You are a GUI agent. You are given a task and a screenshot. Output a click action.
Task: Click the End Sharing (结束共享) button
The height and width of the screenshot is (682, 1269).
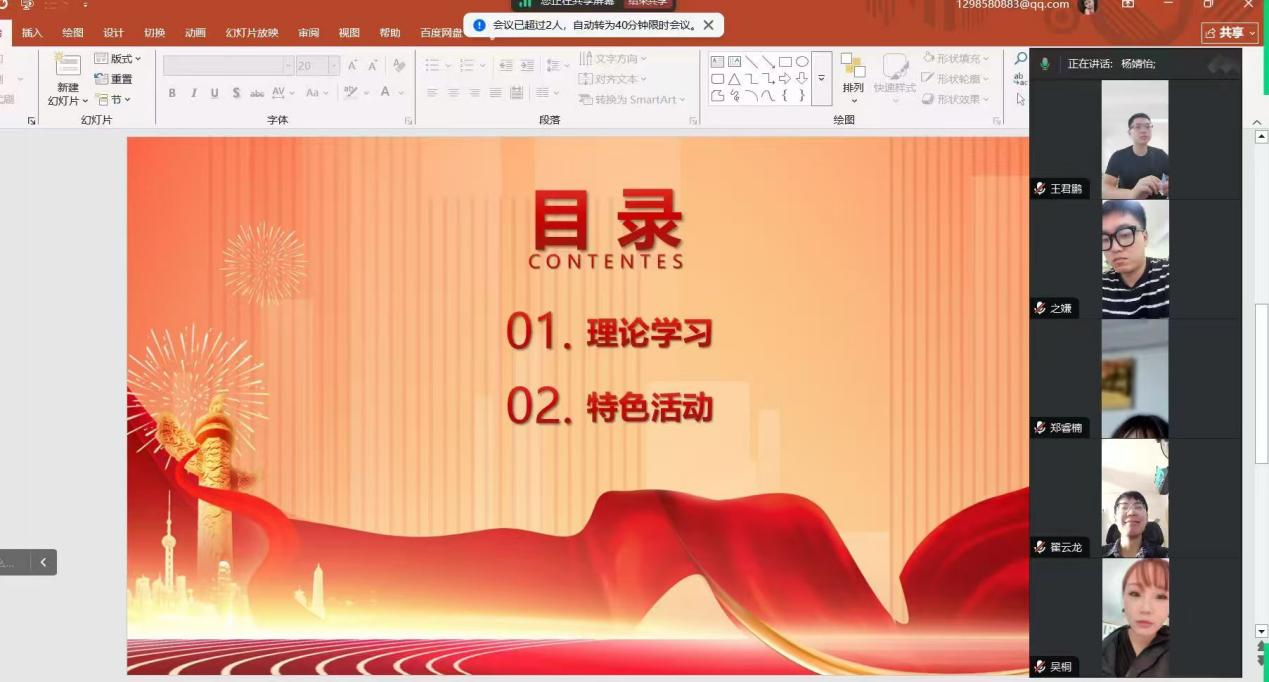coord(645,3)
